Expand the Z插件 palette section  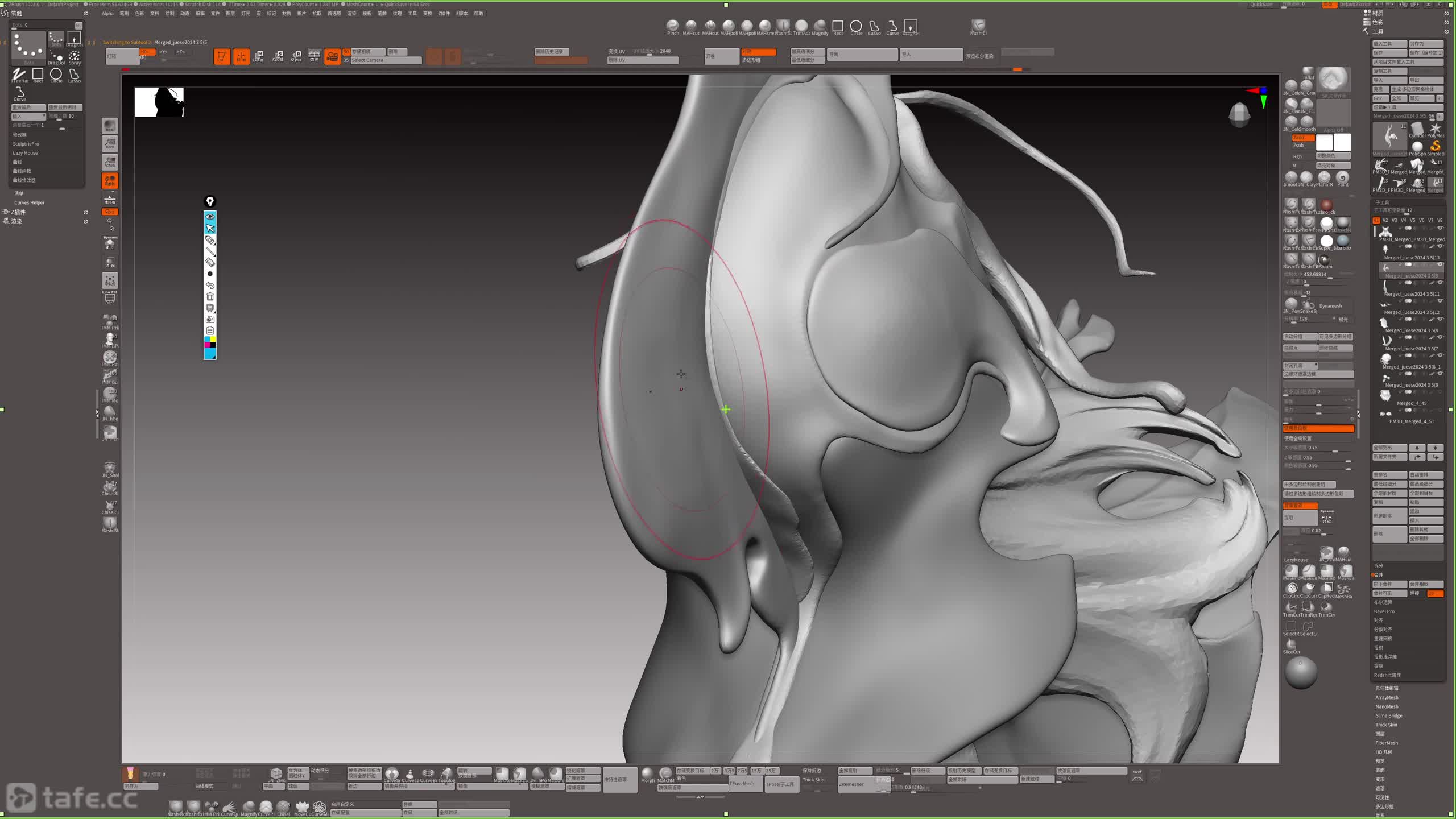(x=18, y=212)
